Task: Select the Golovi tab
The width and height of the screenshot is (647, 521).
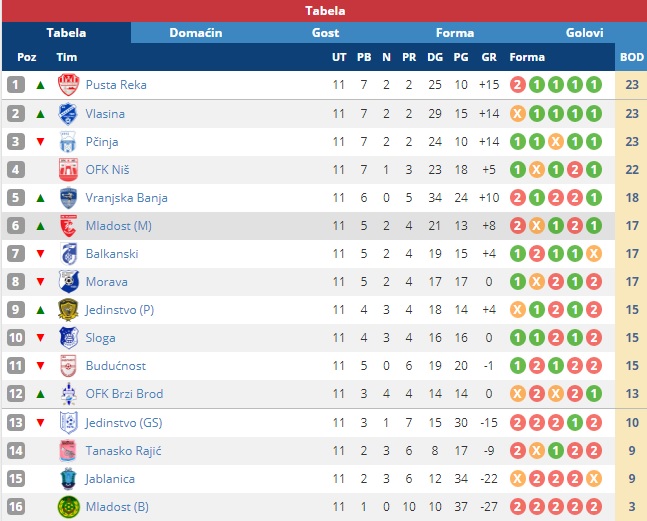Action: pos(584,33)
